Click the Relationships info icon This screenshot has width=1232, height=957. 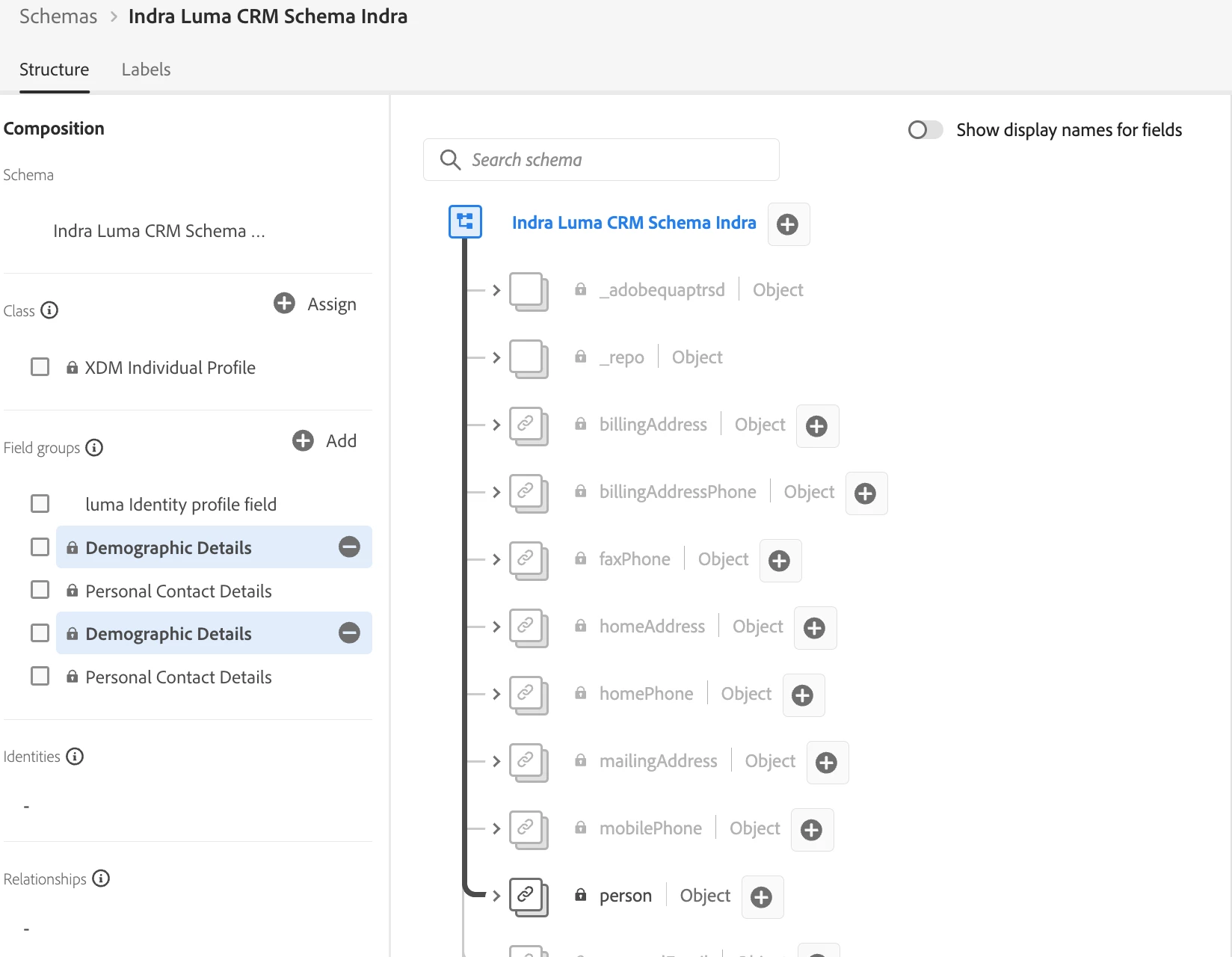pyautogui.click(x=101, y=878)
